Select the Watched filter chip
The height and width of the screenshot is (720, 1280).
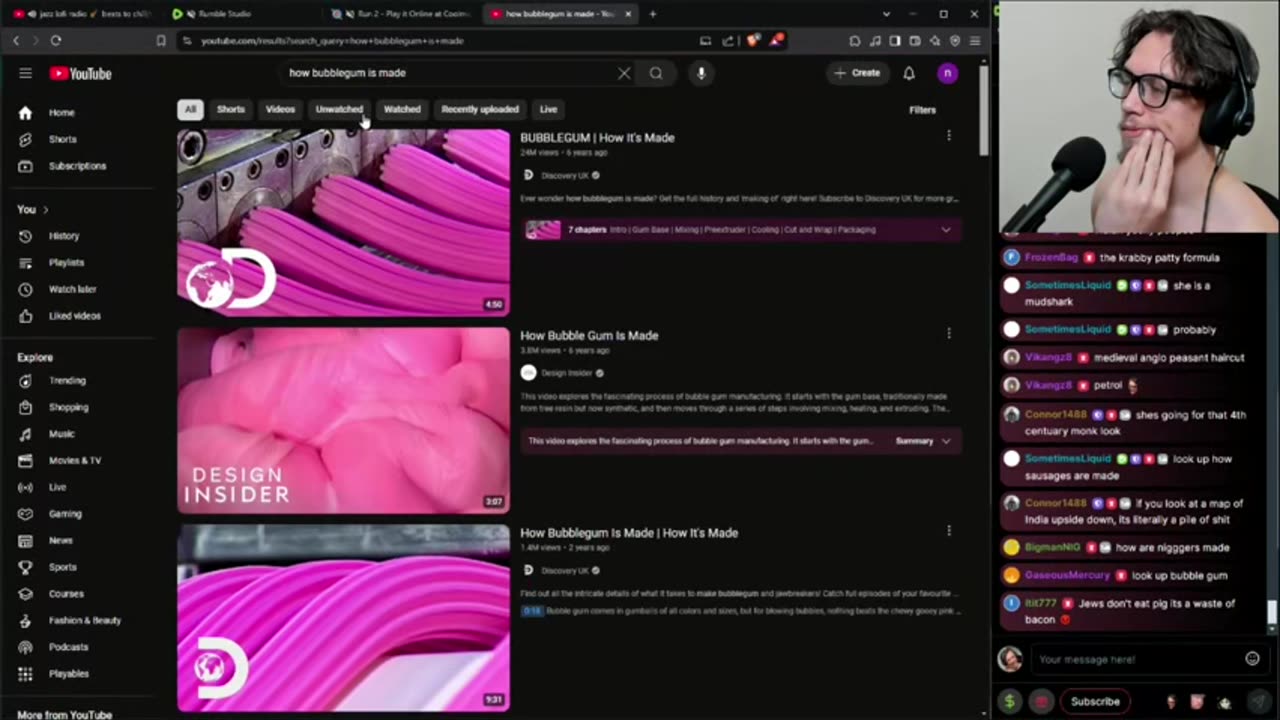tap(402, 109)
